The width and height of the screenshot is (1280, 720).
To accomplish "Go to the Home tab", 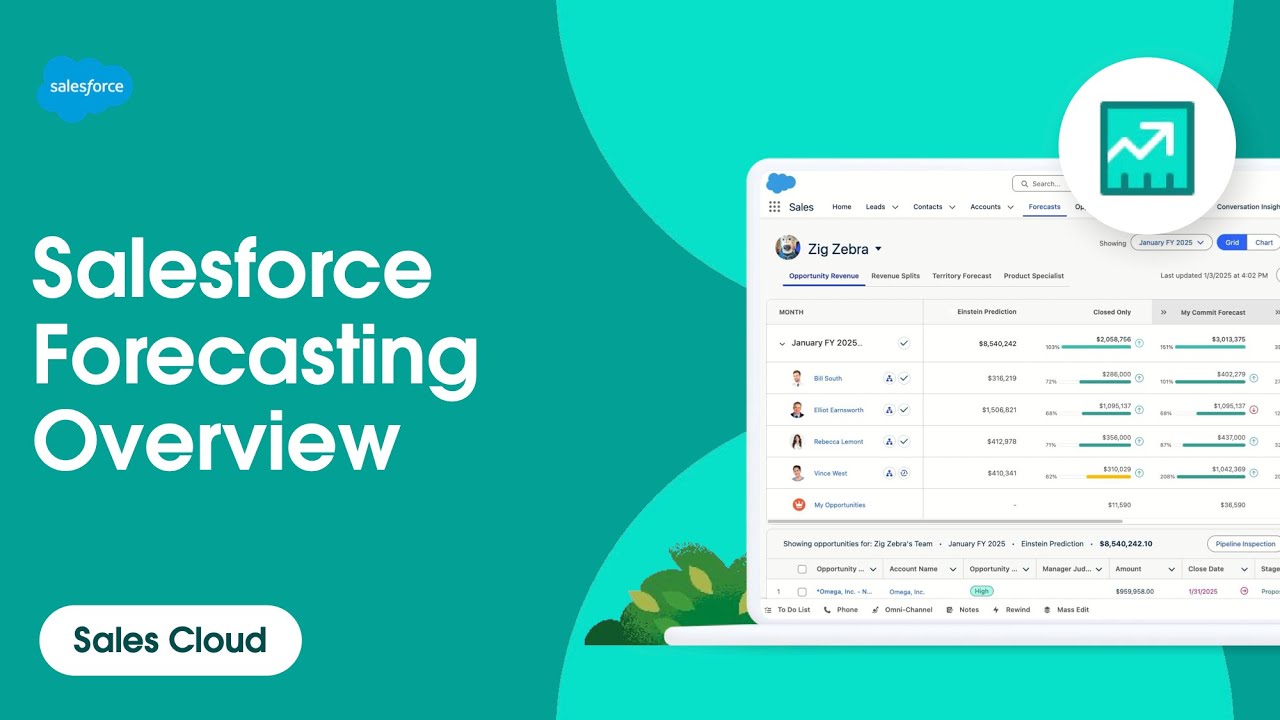I will (842, 207).
